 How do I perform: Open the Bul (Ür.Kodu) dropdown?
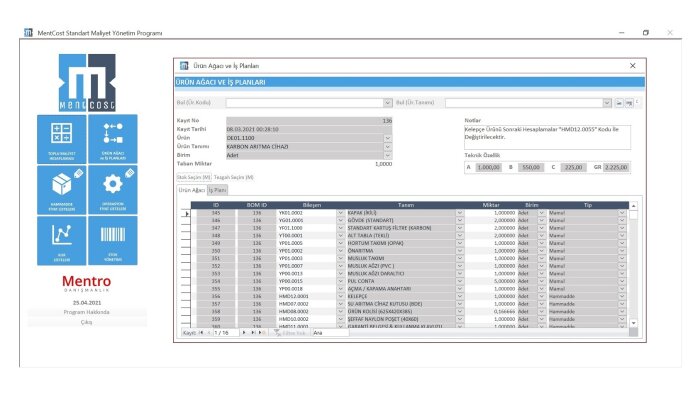point(388,103)
